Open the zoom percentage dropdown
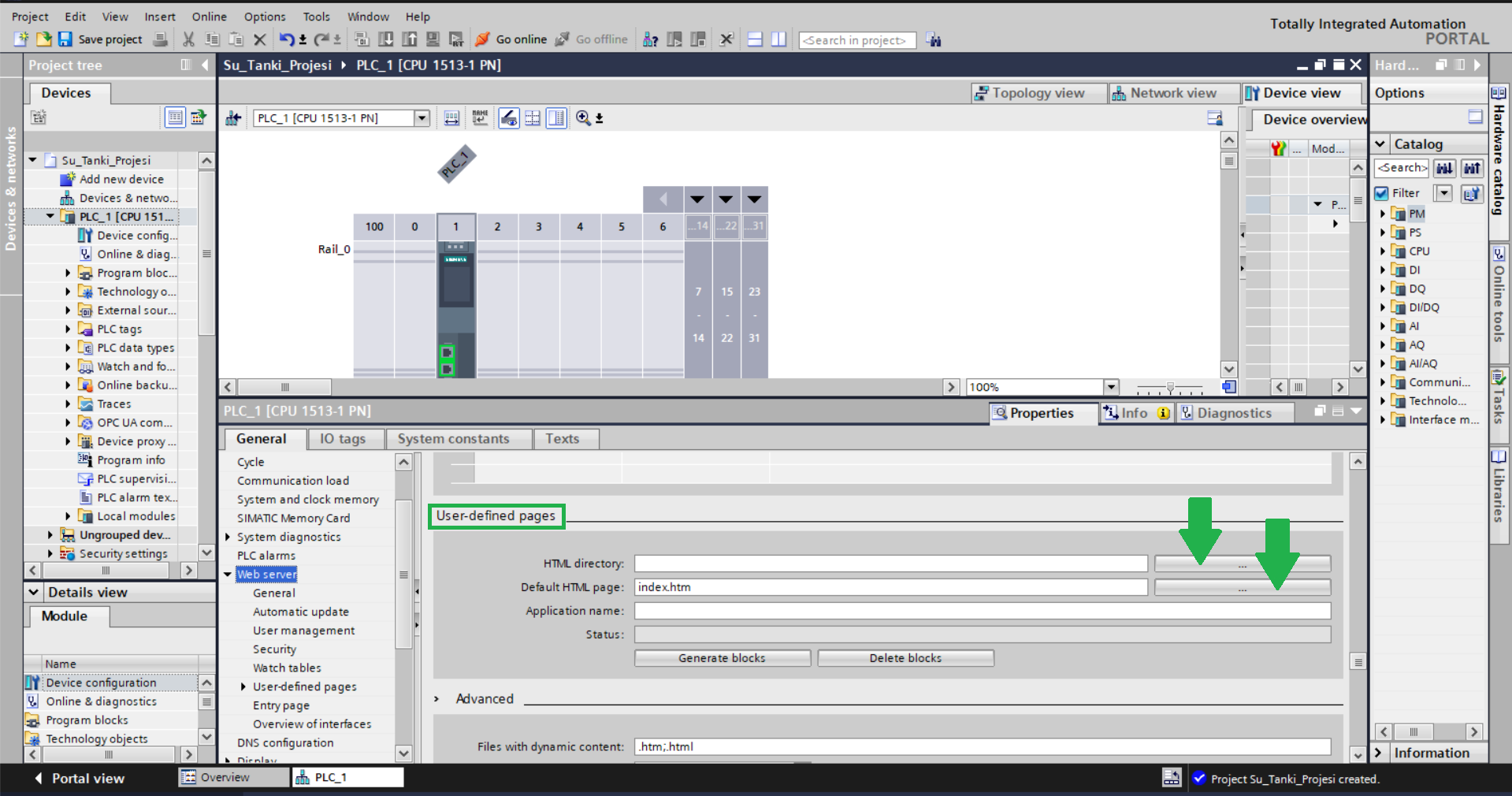The width and height of the screenshot is (1512, 796). [1111, 387]
